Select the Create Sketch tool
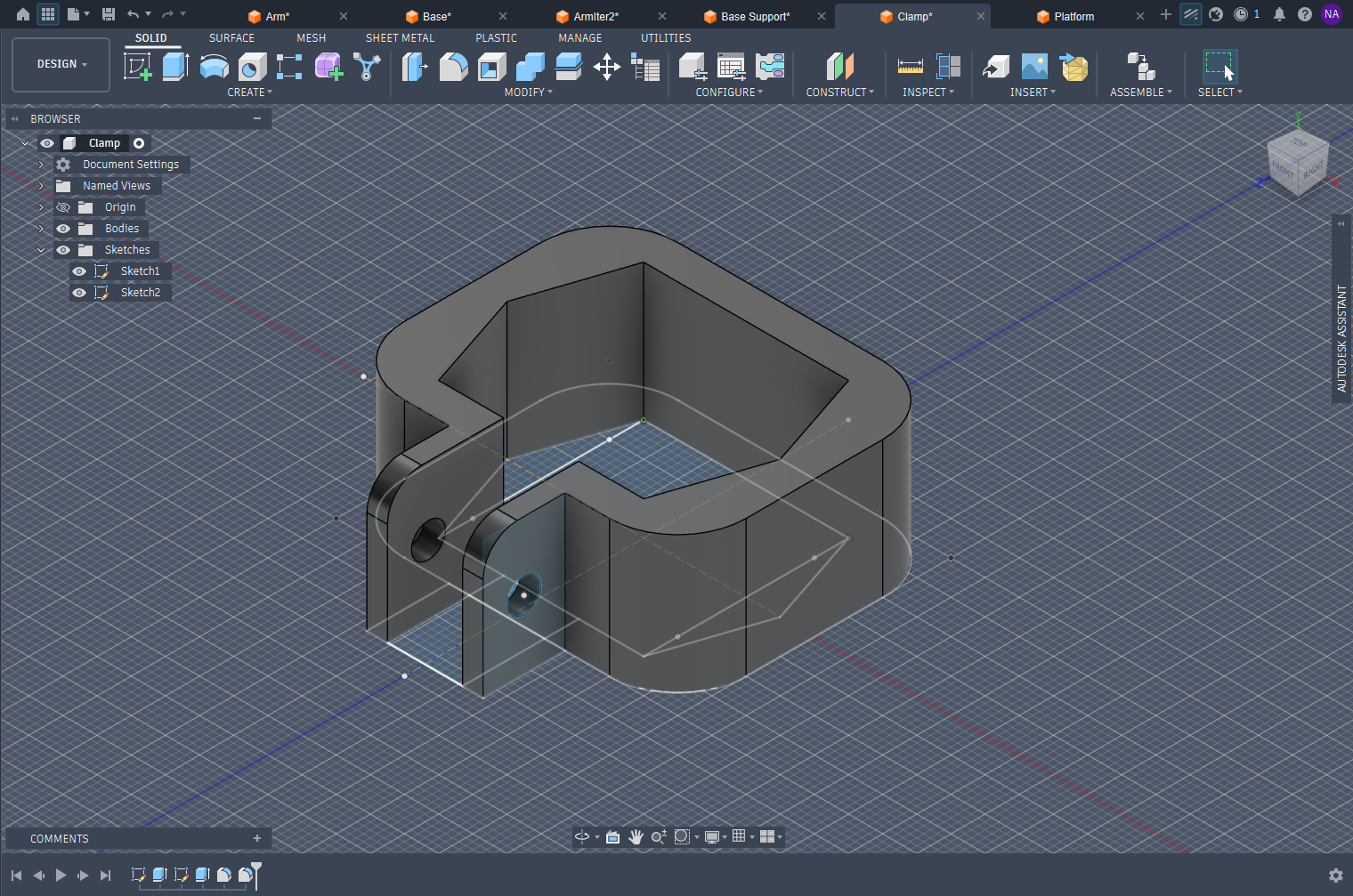This screenshot has width=1353, height=896. 138,67
